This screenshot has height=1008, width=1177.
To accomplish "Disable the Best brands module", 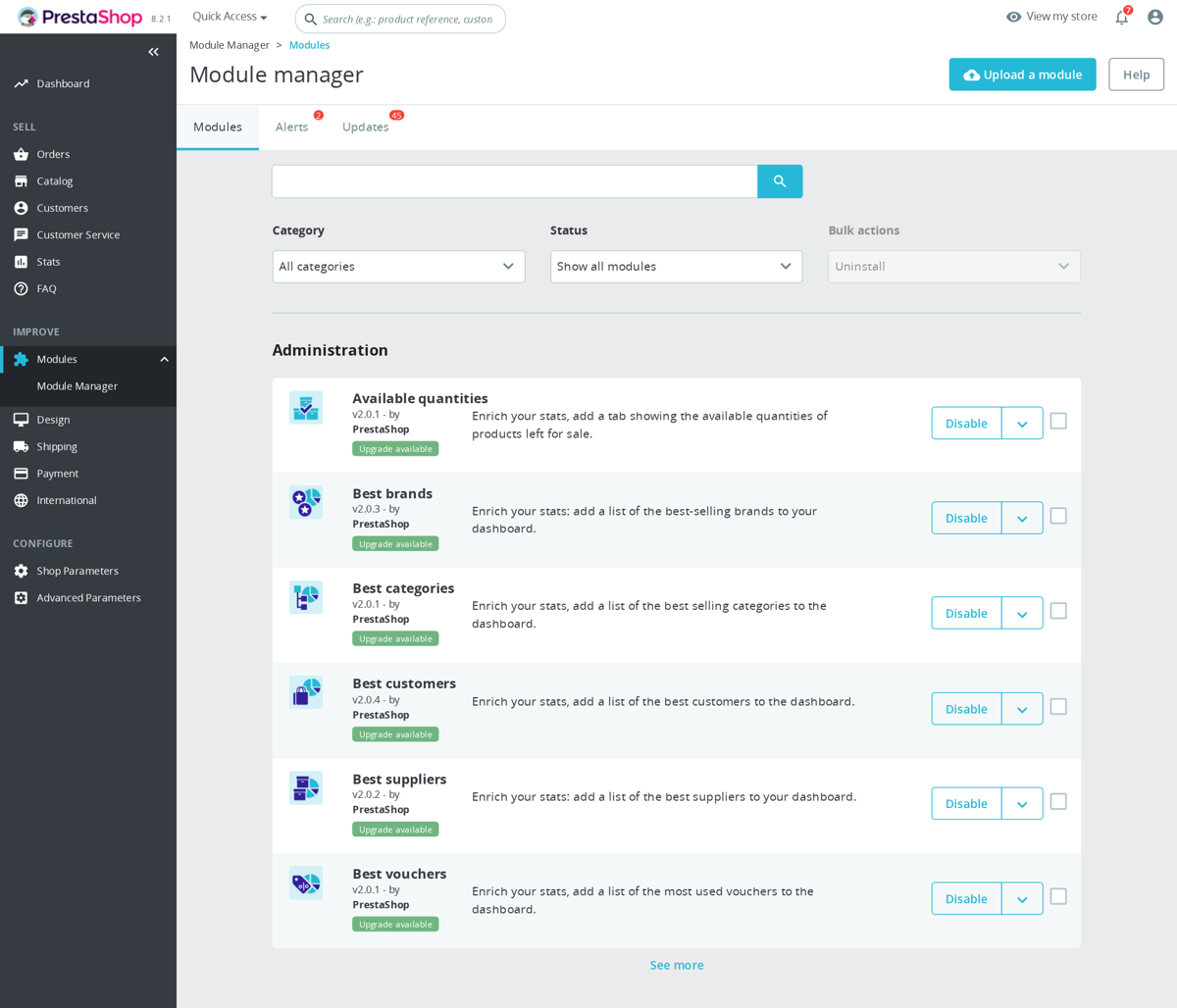I will [x=966, y=519].
